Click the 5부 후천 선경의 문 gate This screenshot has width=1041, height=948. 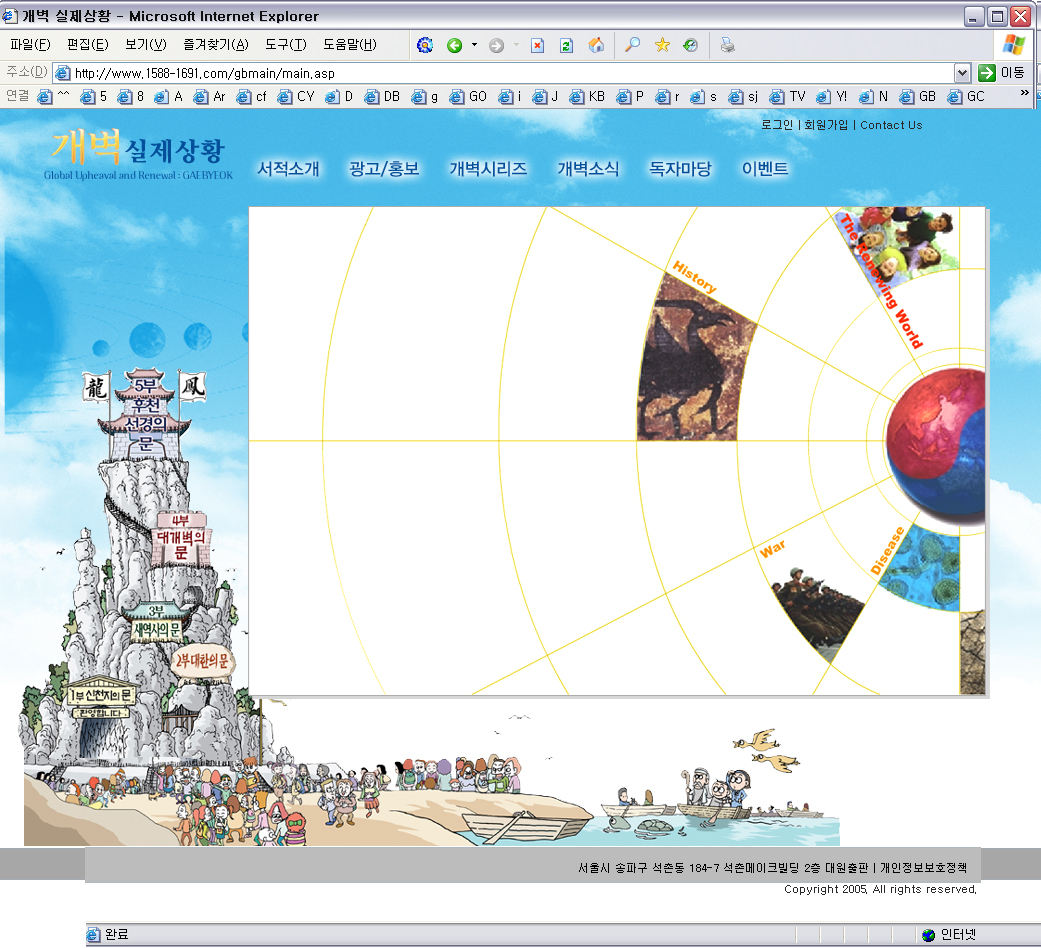click(145, 413)
